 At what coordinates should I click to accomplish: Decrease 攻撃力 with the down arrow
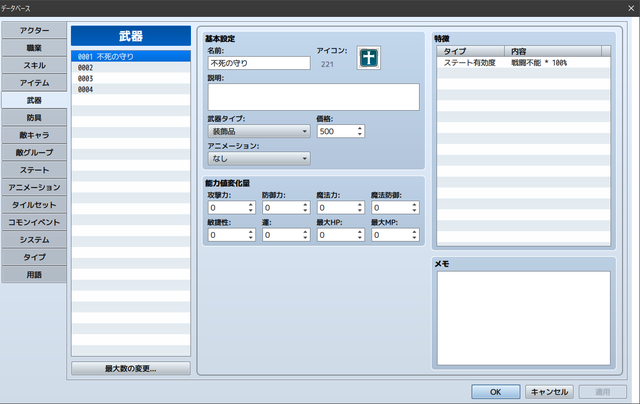coord(251,211)
